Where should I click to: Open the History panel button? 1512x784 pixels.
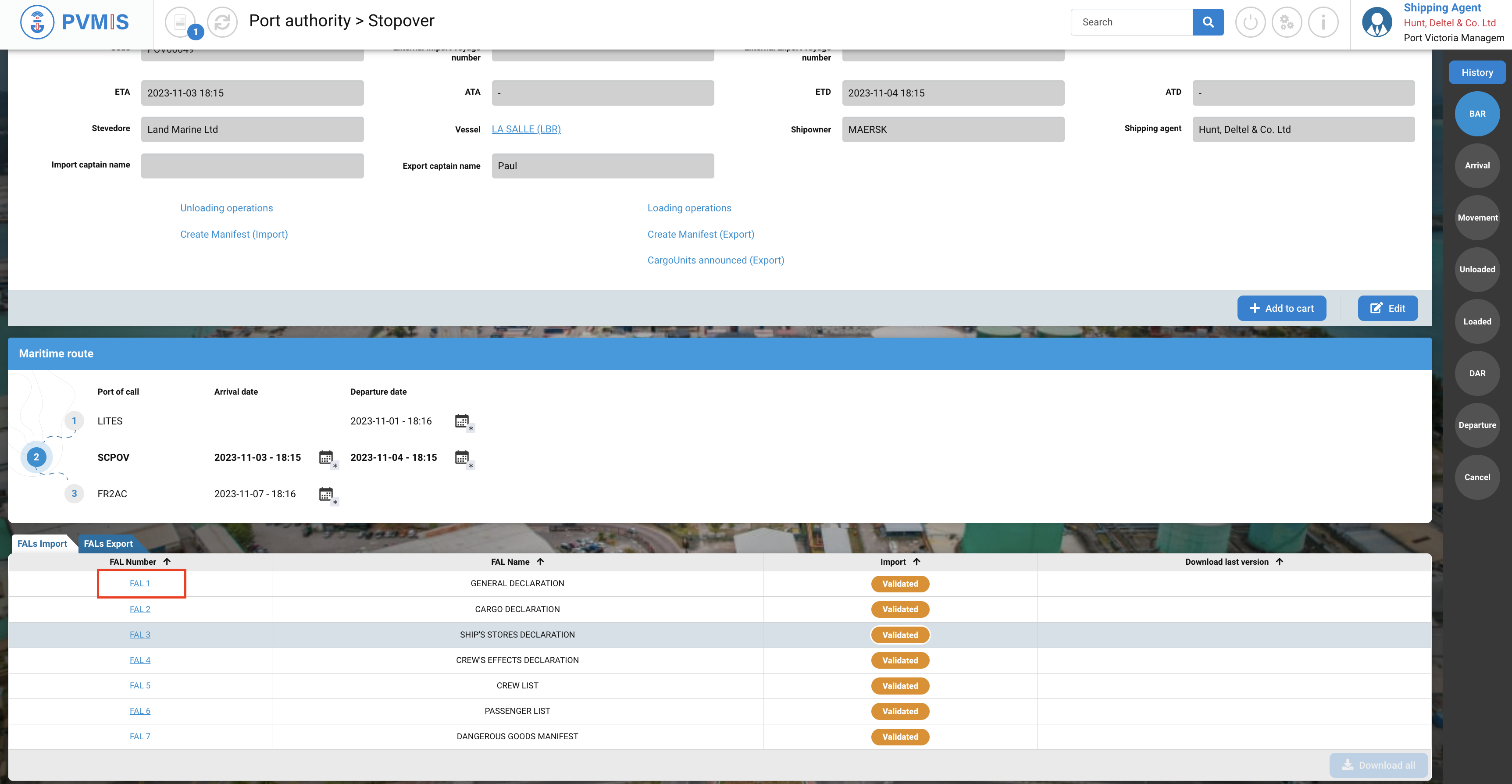pyautogui.click(x=1477, y=72)
